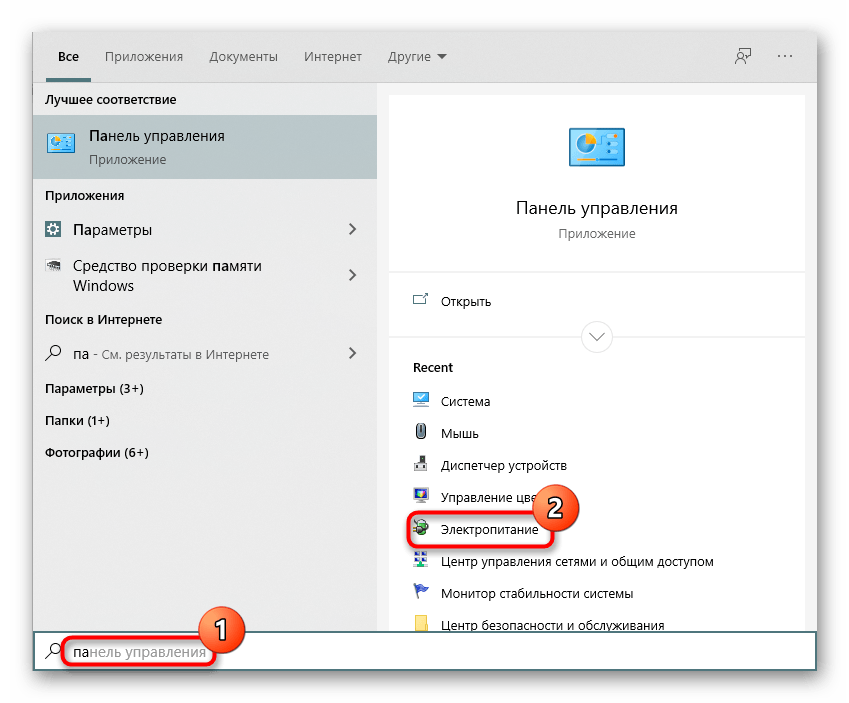The image size is (849, 703).
Task: Open Центр управления сетями и общим доступом
Action: point(577,561)
